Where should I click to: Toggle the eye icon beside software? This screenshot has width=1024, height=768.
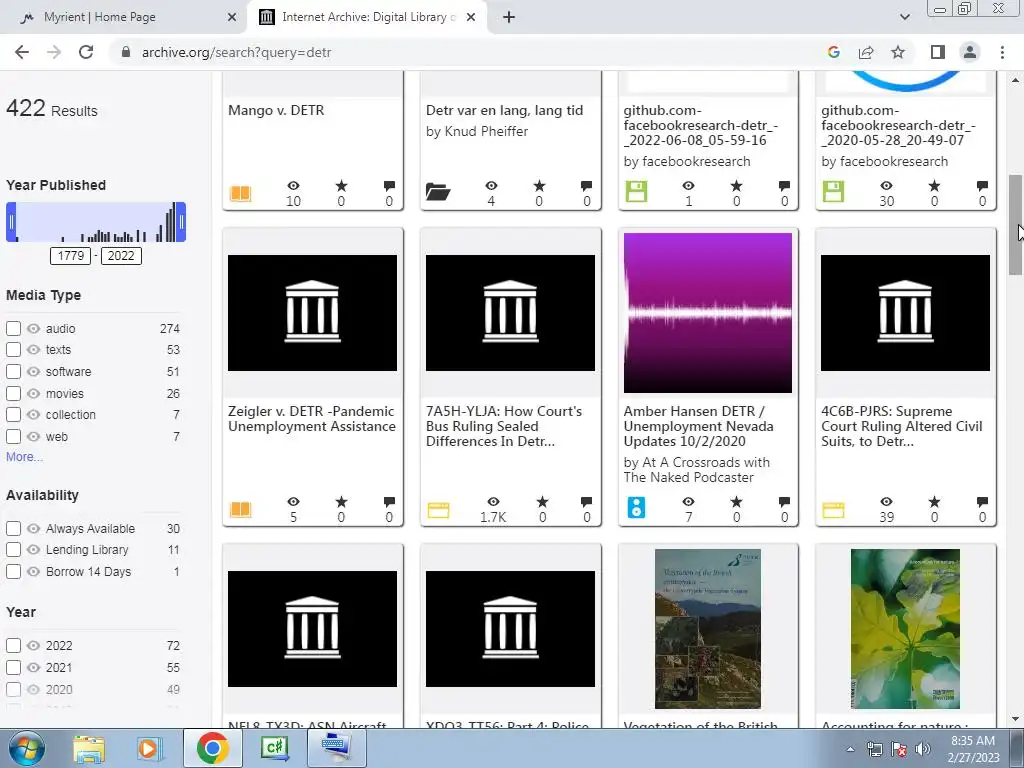[33, 372]
